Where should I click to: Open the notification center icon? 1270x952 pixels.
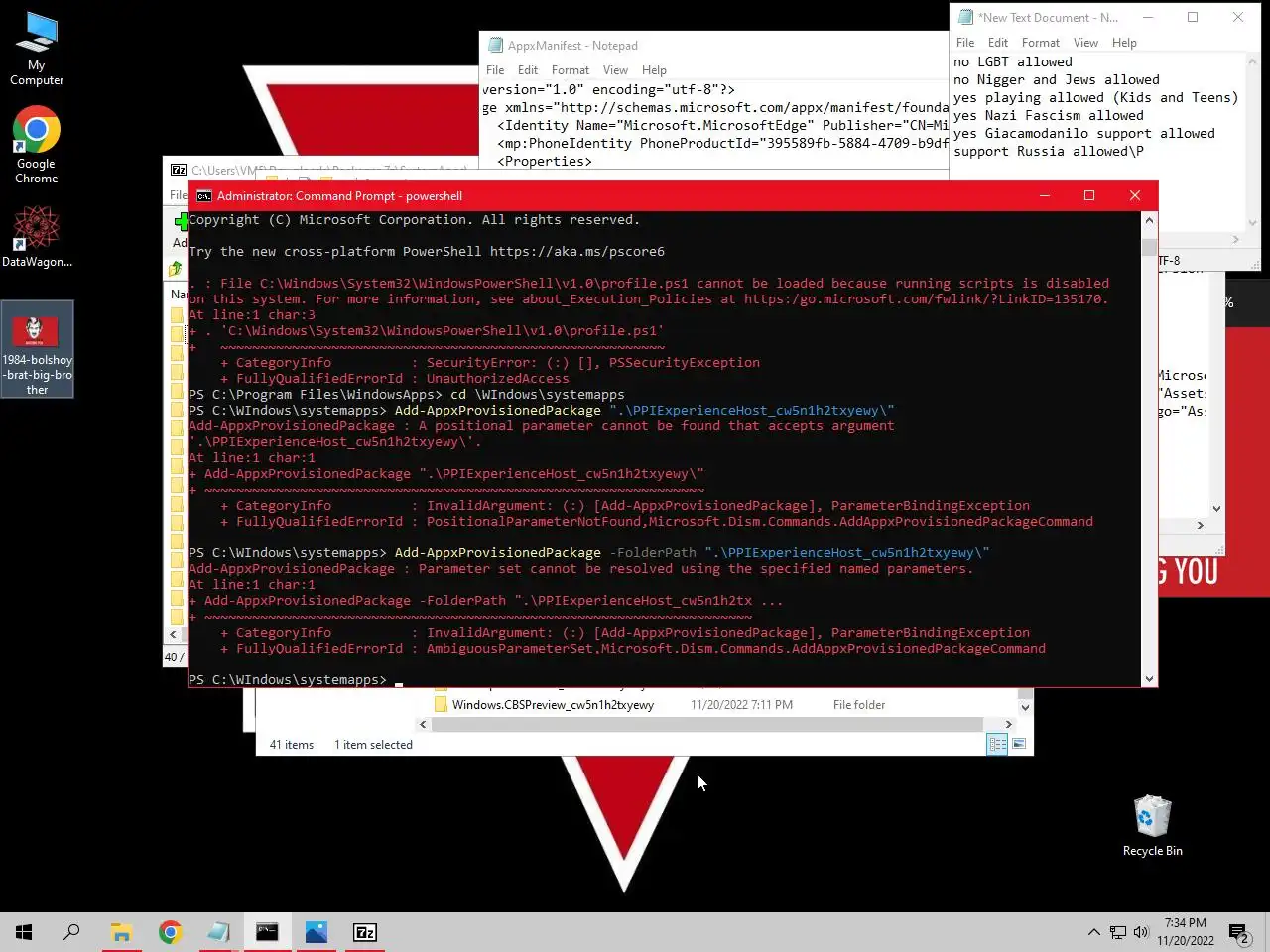pos(1239,932)
